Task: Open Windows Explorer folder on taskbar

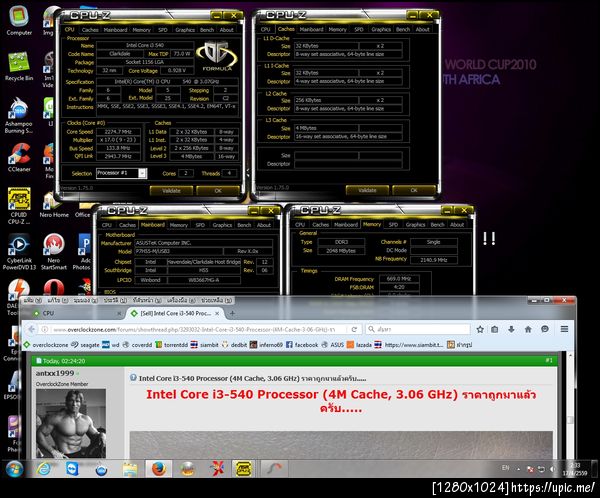Action: point(130,469)
